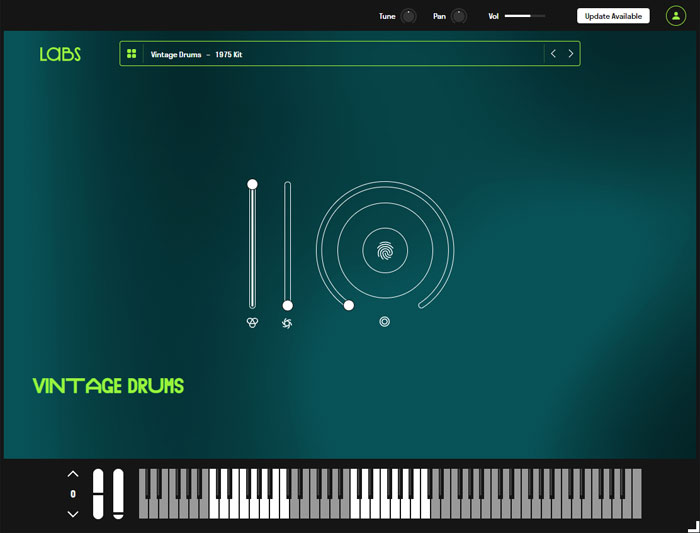The image size is (700, 533).
Task: Go to the next preset arrow
Action: click(571, 54)
